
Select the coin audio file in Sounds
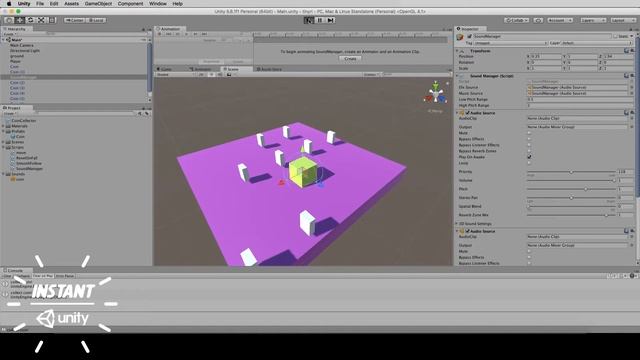coord(18,179)
